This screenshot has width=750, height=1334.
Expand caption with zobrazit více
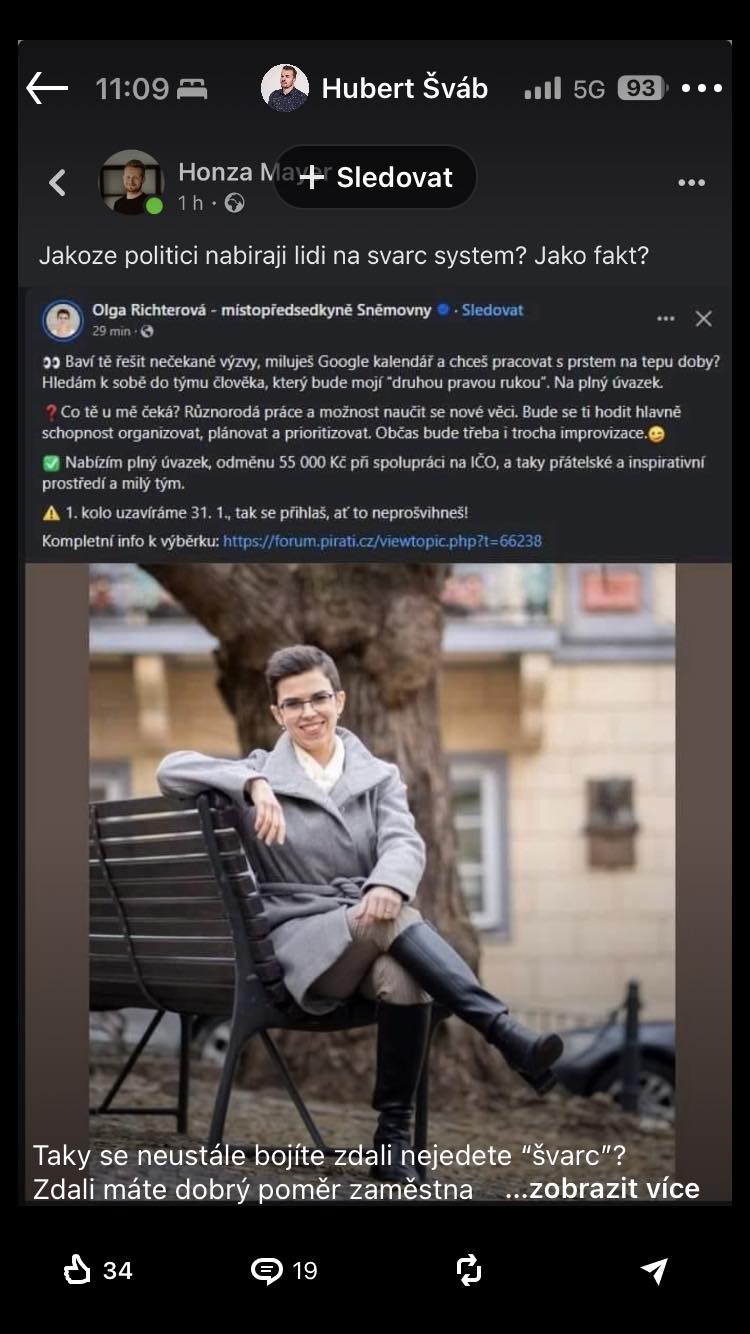[x=602, y=1189]
